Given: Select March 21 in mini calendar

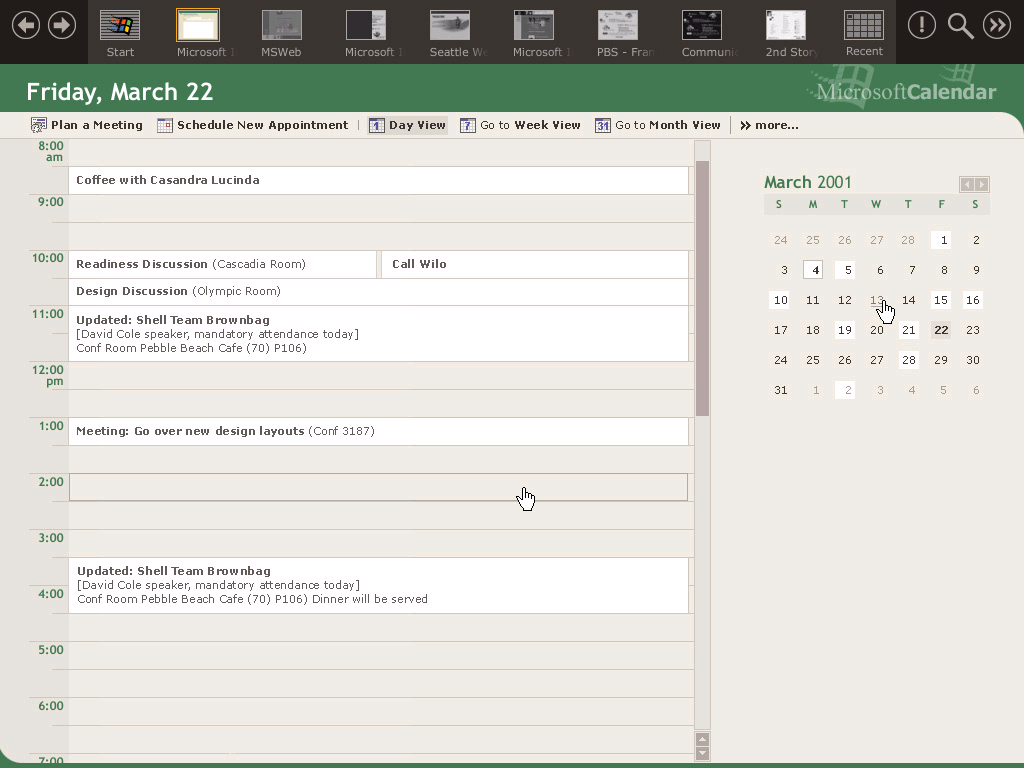Looking at the screenshot, I should (908, 330).
